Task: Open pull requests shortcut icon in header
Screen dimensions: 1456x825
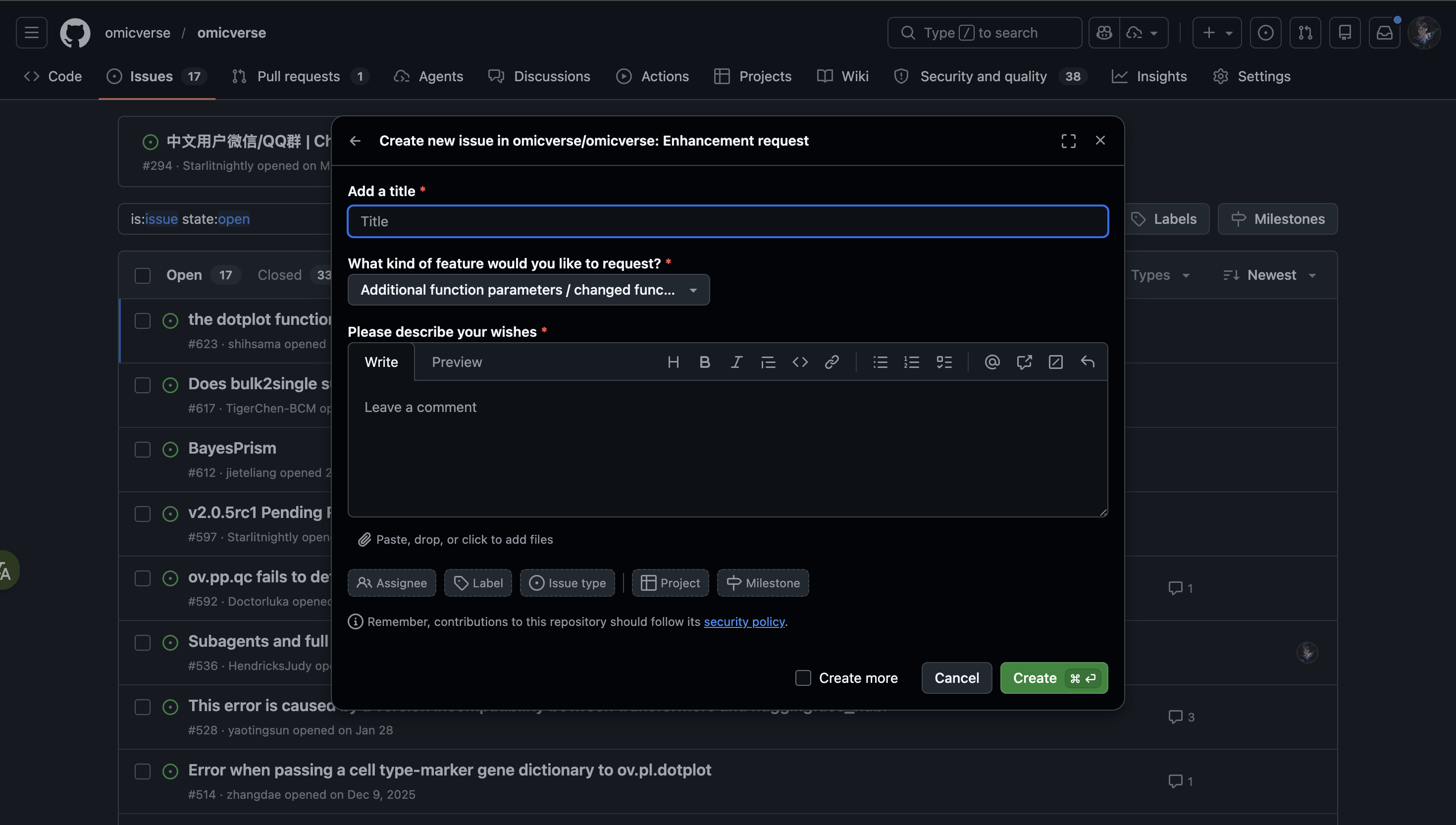Action: (x=1305, y=33)
